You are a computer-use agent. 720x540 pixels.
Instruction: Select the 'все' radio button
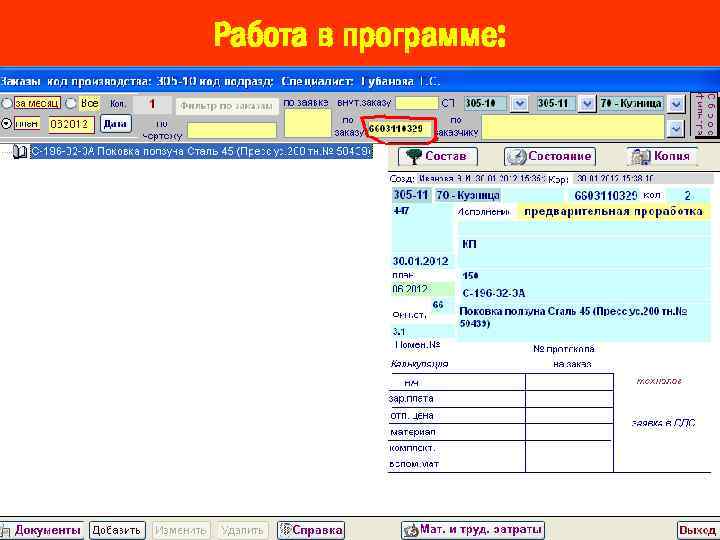[x=70, y=103]
